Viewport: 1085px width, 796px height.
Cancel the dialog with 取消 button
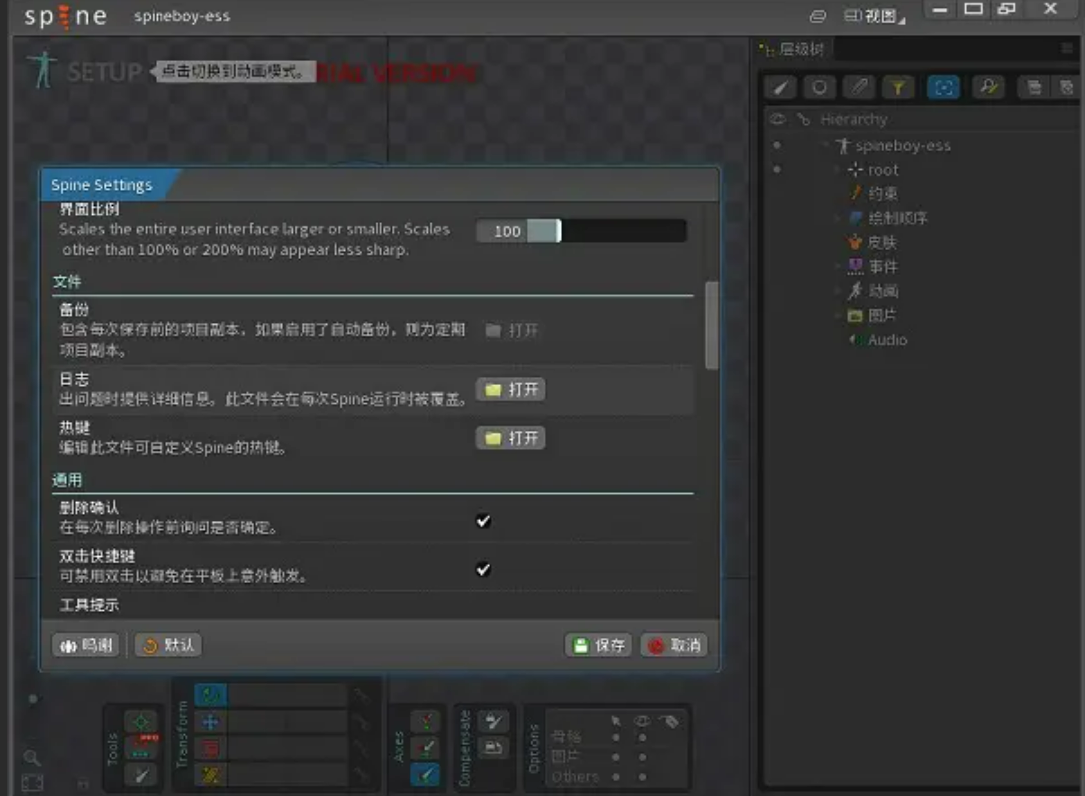pos(674,645)
